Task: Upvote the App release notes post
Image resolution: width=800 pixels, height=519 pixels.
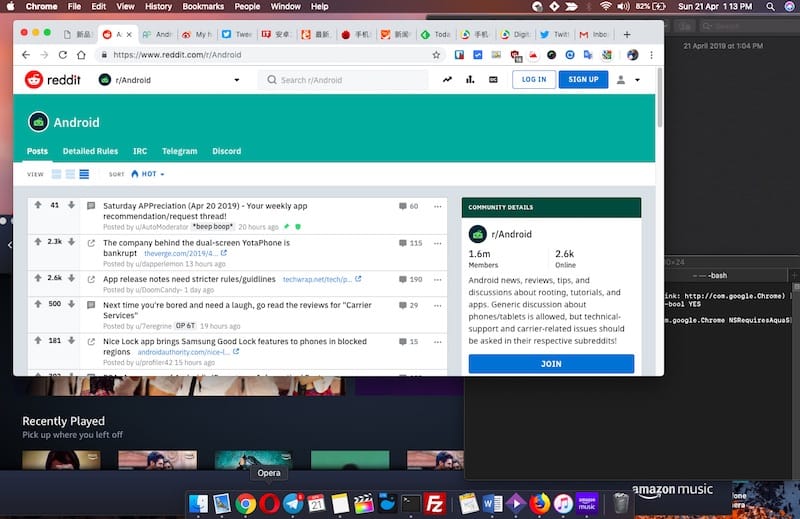Action: point(38,278)
